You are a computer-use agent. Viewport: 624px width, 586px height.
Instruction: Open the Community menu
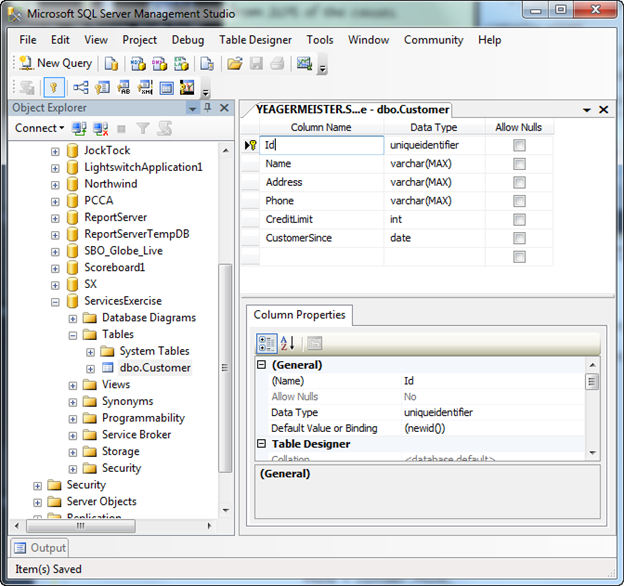click(434, 40)
